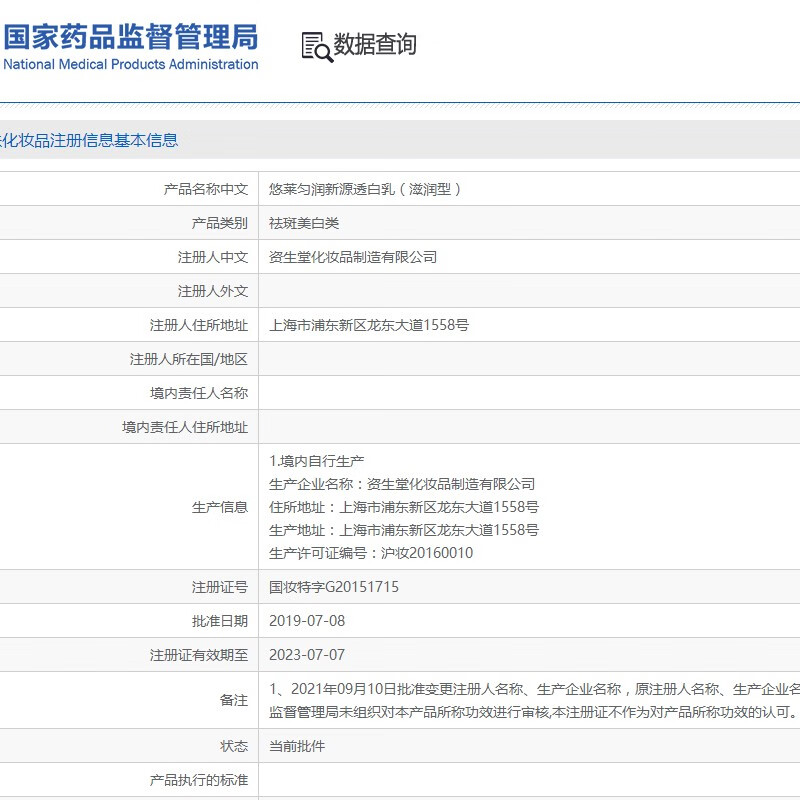Click the 状态 label
This screenshot has width=800, height=800.
tap(234, 746)
